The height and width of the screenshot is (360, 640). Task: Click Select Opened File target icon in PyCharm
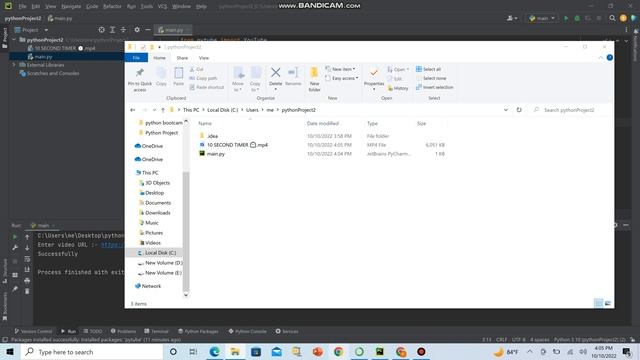[x=101, y=30]
